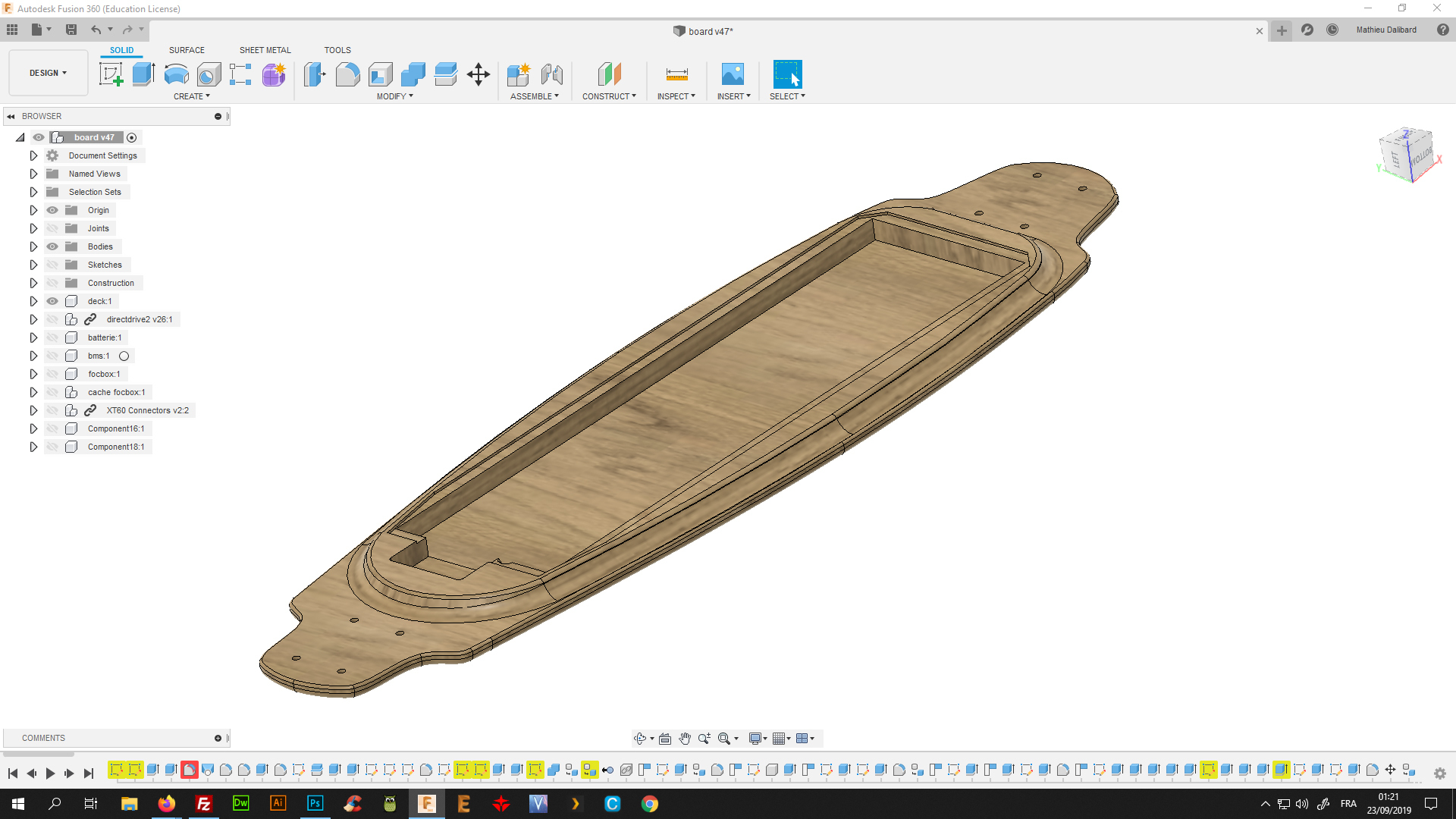The width and height of the screenshot is (1456, 819).
Task: Activate the board v47 radio button
Action: 132,138
